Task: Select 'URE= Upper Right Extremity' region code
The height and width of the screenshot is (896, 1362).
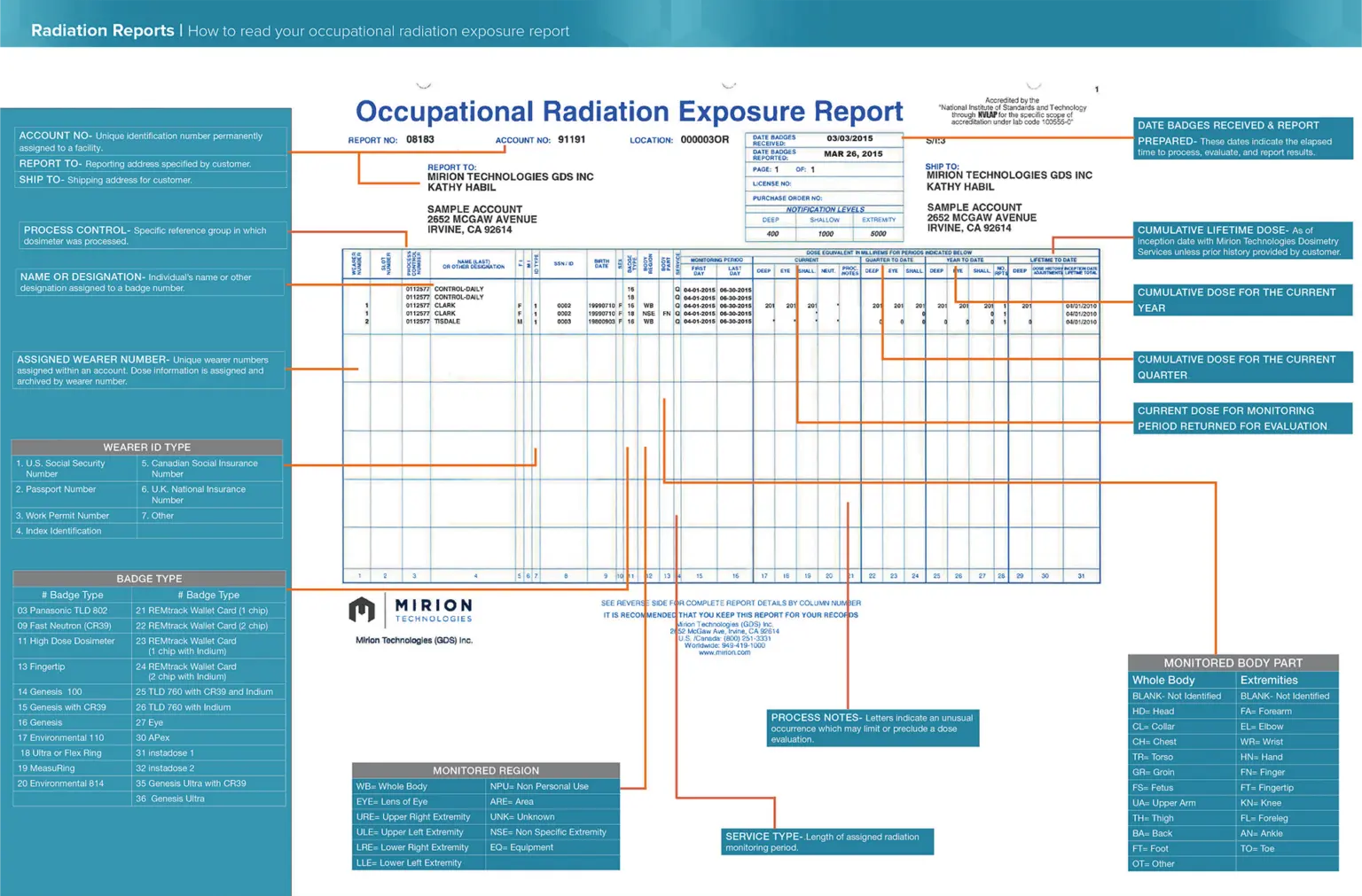Action: tap(419, 817)
